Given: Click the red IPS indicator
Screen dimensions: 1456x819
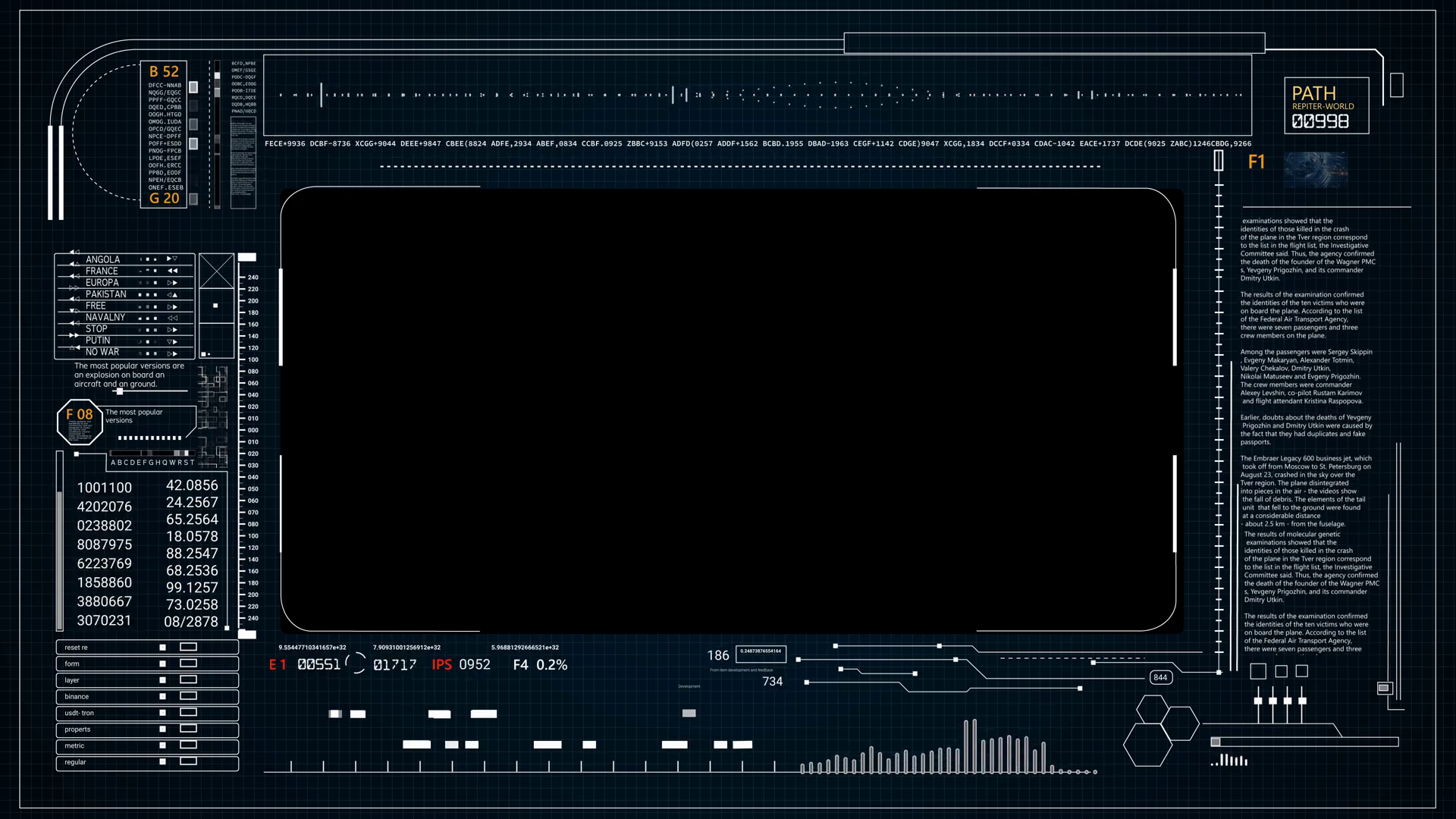Looking at the screenshot, I should coord(442,664).
